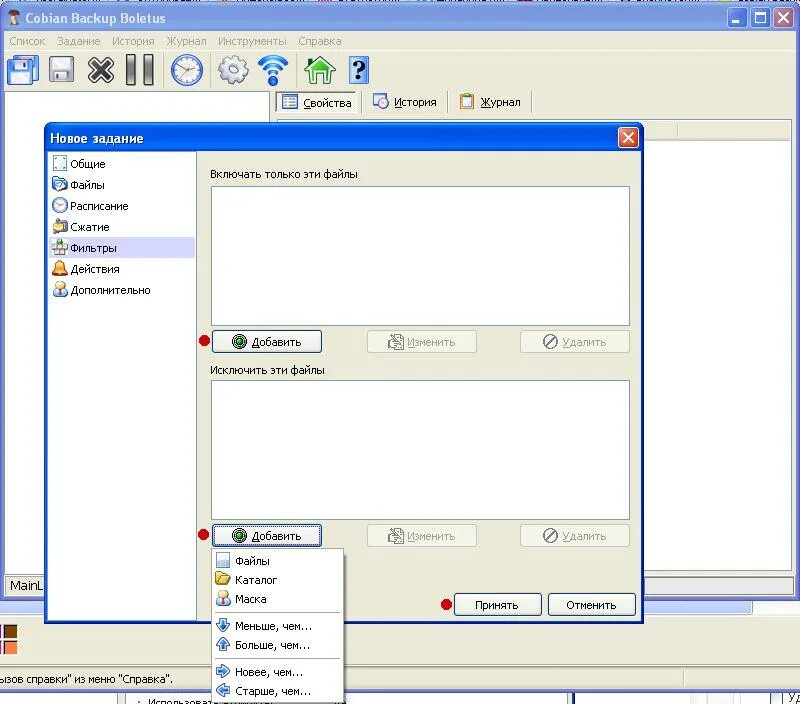Open the Список menu
The image size is (800, 704).
pos(27,41)
